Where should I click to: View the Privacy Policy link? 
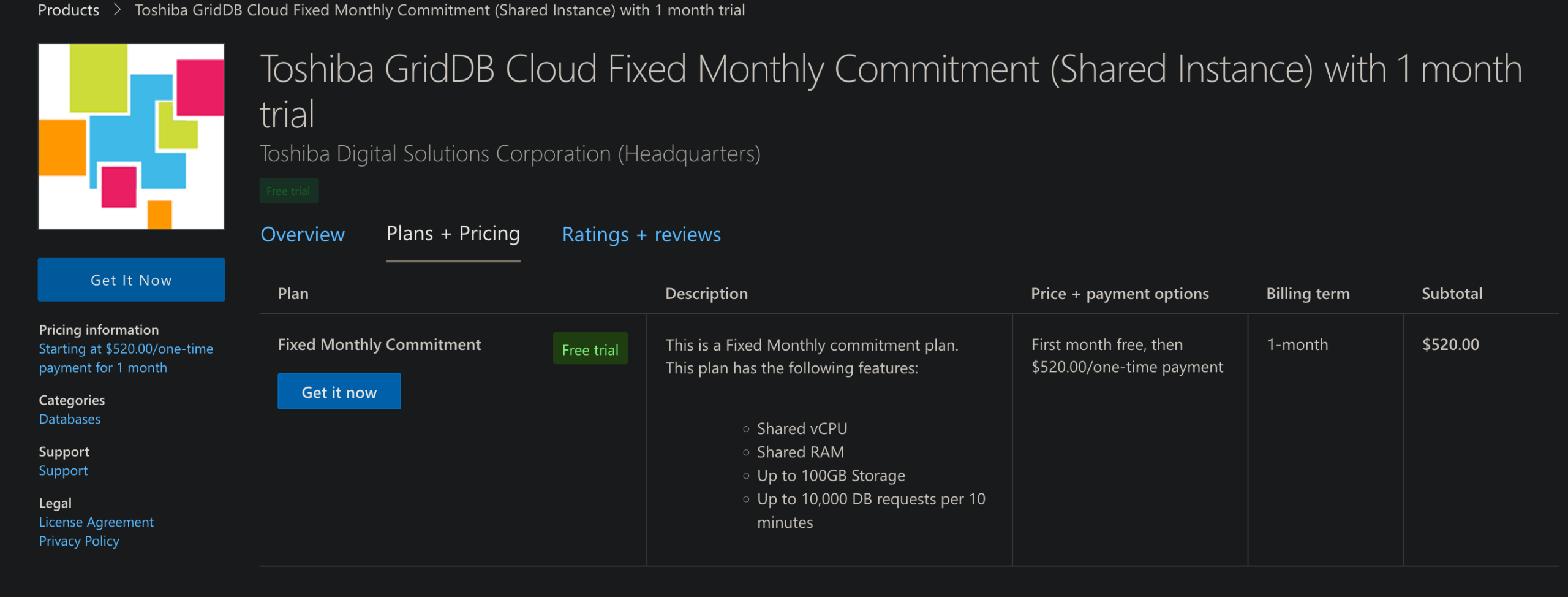79,541
